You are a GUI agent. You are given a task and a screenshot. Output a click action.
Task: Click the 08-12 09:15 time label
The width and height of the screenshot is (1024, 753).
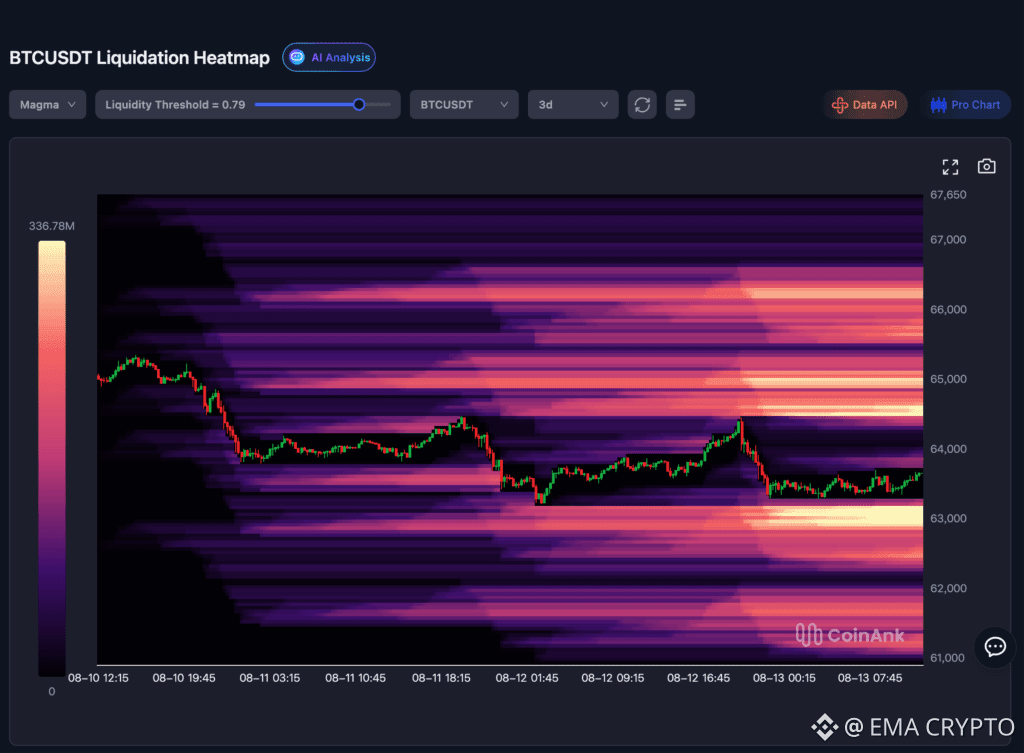click(x=613, y=678)
